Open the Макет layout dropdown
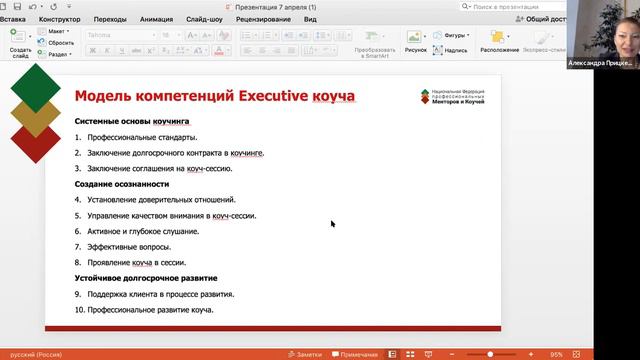 click(x=54, y=31)
